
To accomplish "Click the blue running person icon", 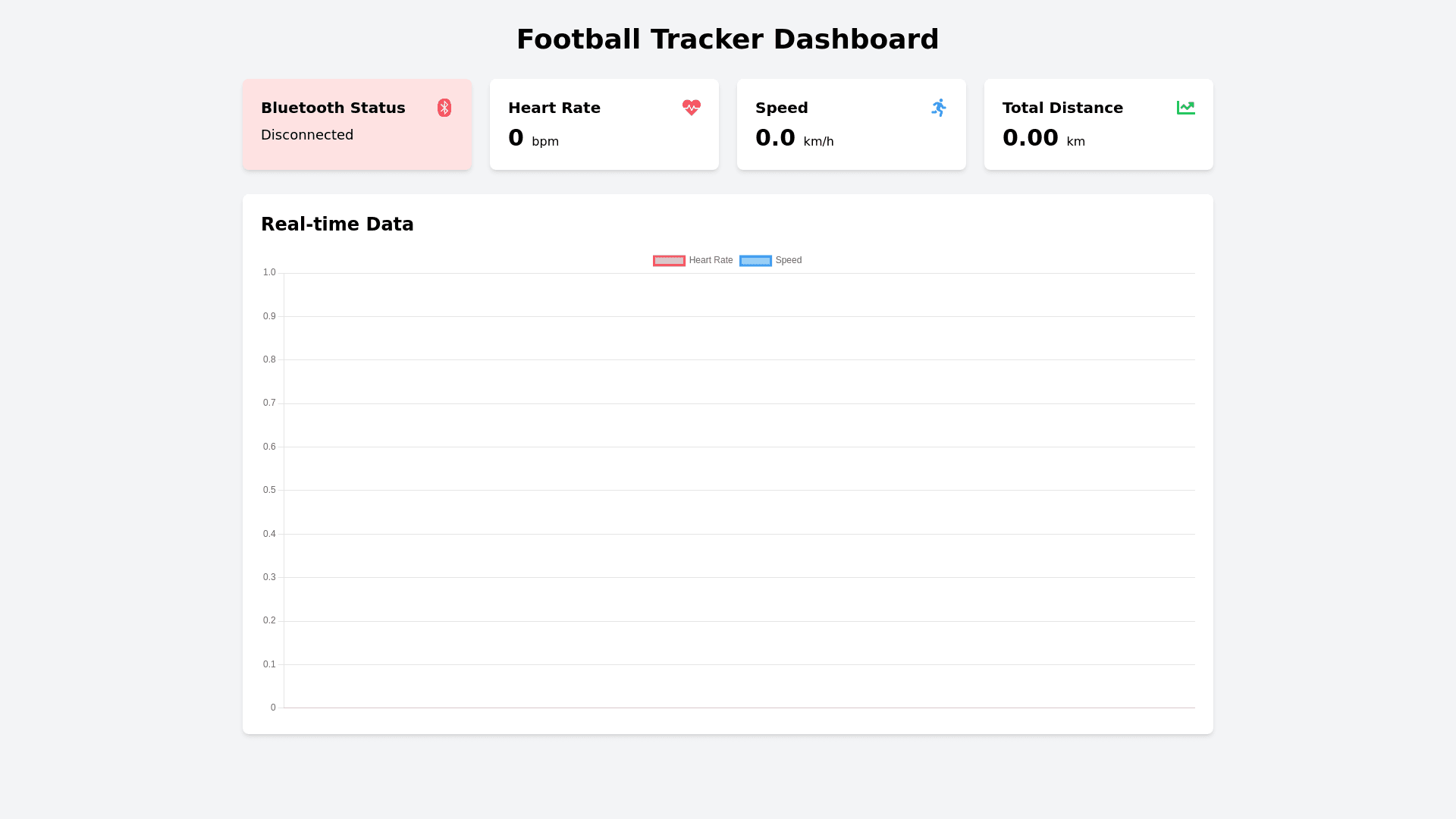I will tap(939, 108).
